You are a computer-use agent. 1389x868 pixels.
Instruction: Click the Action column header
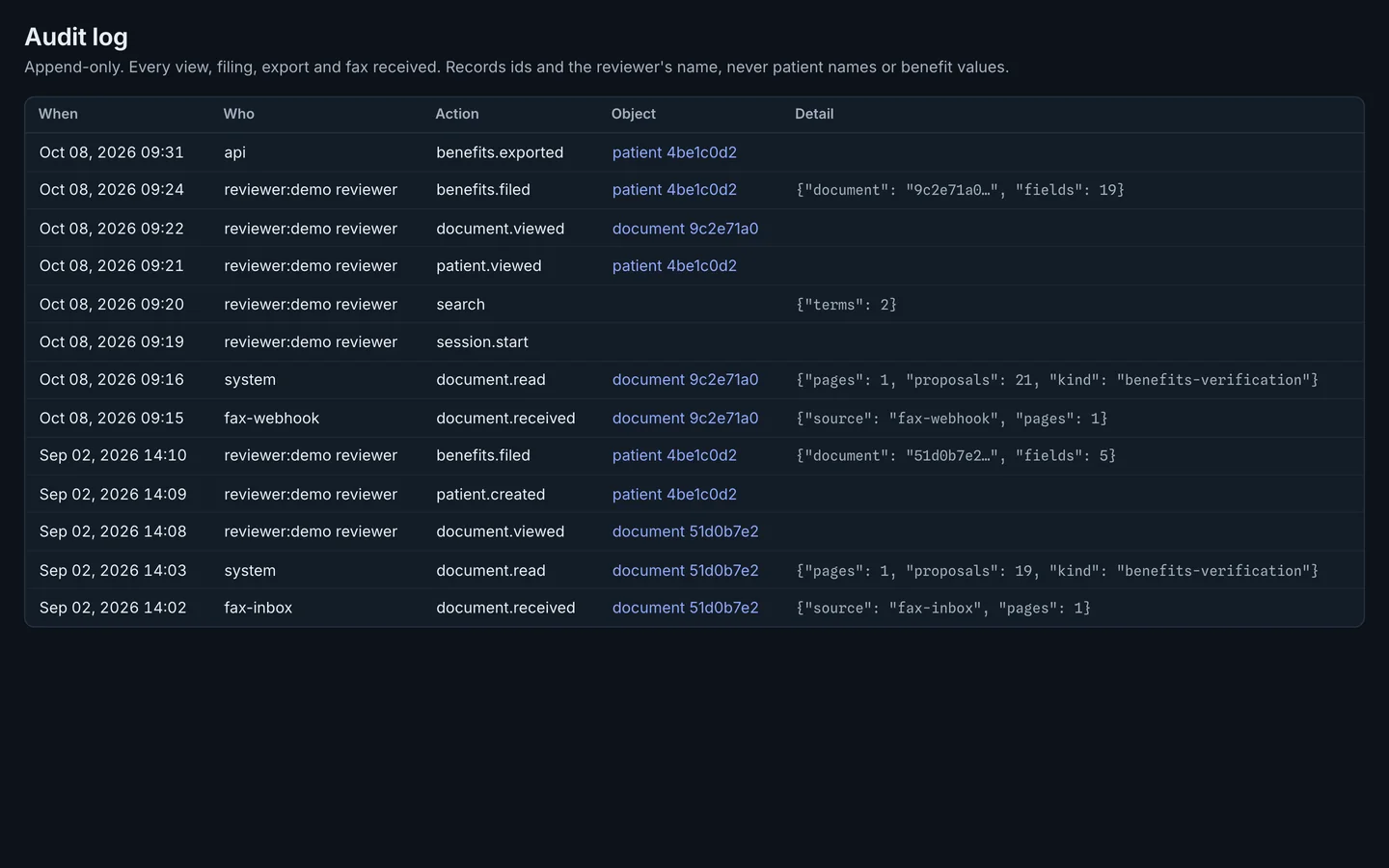pyautogui.click(x=457, y=114)
